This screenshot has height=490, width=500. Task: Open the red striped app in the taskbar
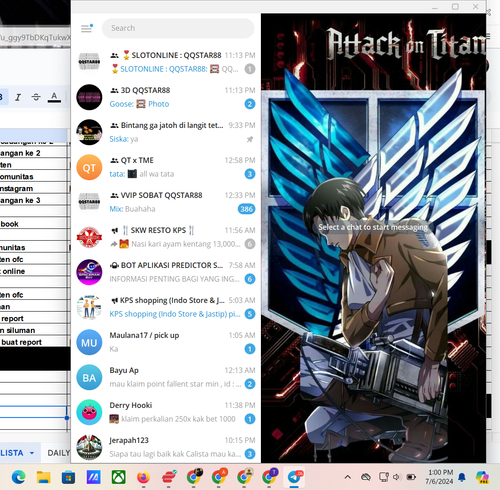click(x=169, y=478)
